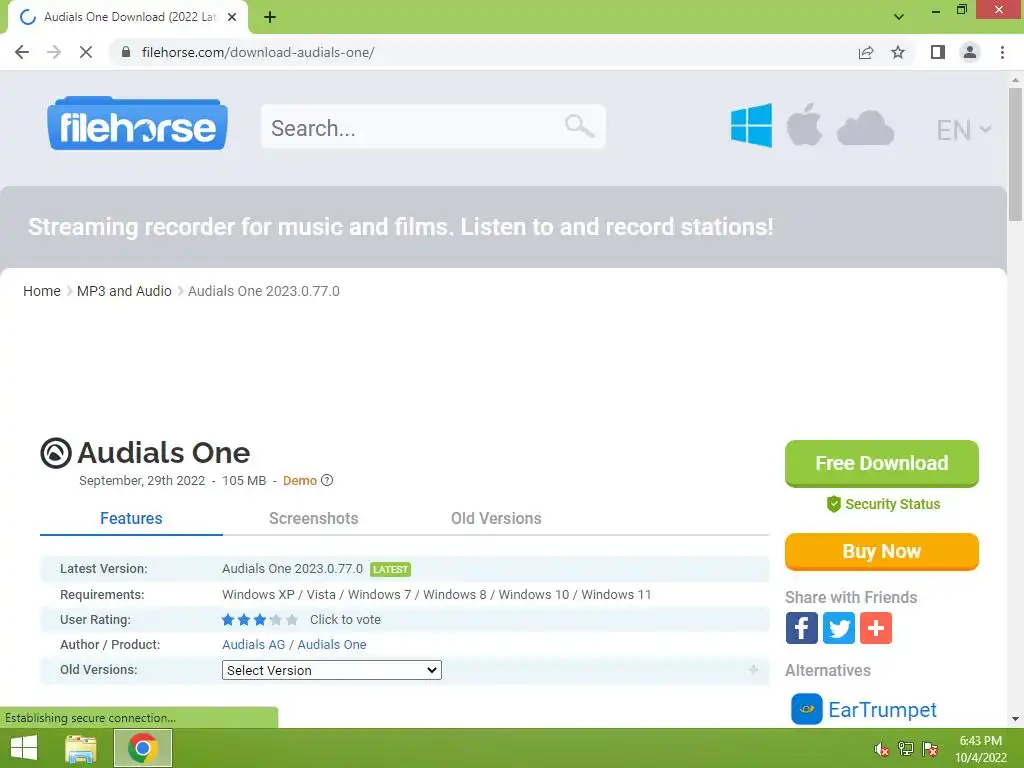
Task: Open the Windows Start button
Action: (24, 748)
